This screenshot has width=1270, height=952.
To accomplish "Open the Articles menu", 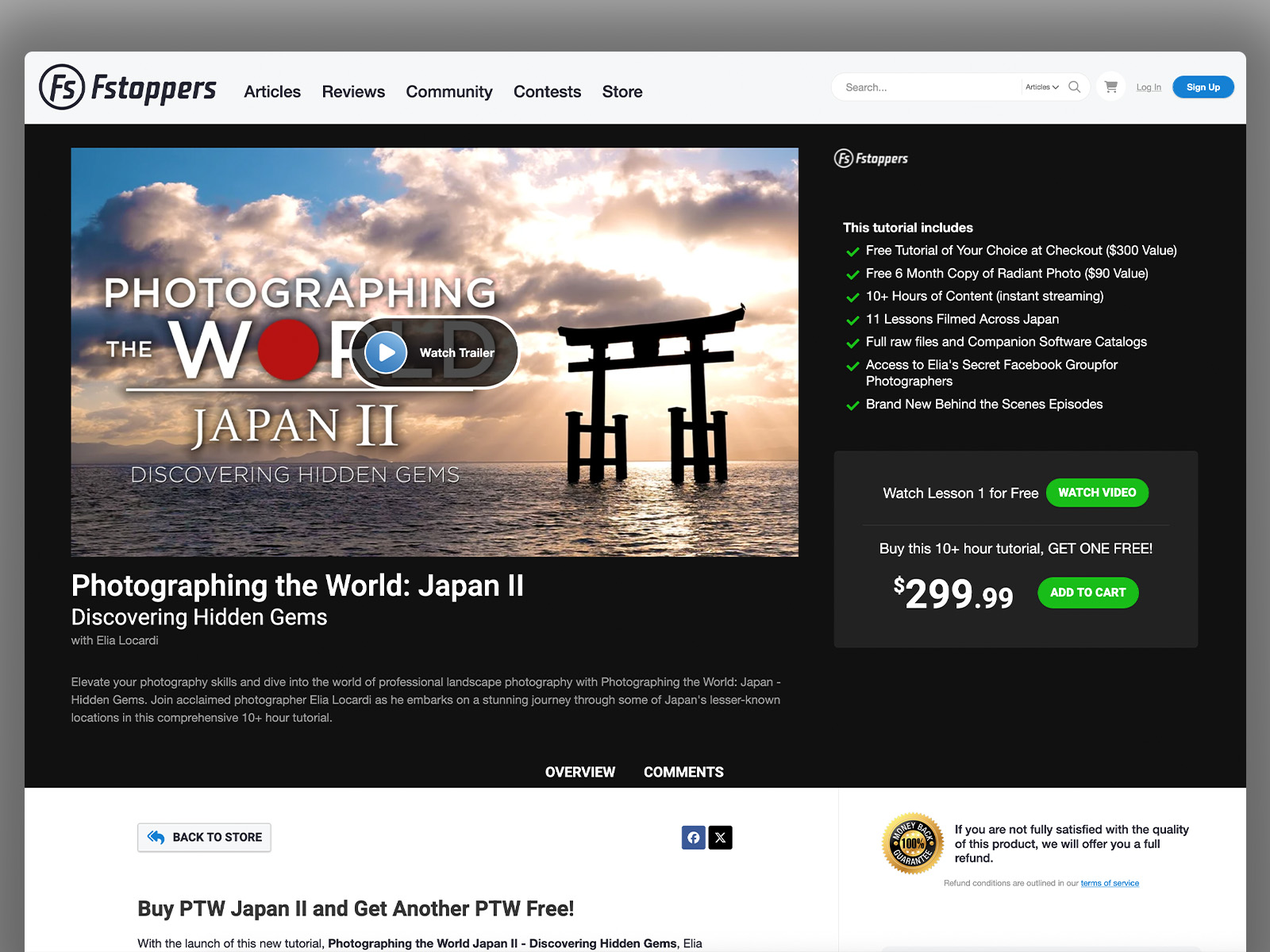I will pyautogui.click(x=272, y=92).
